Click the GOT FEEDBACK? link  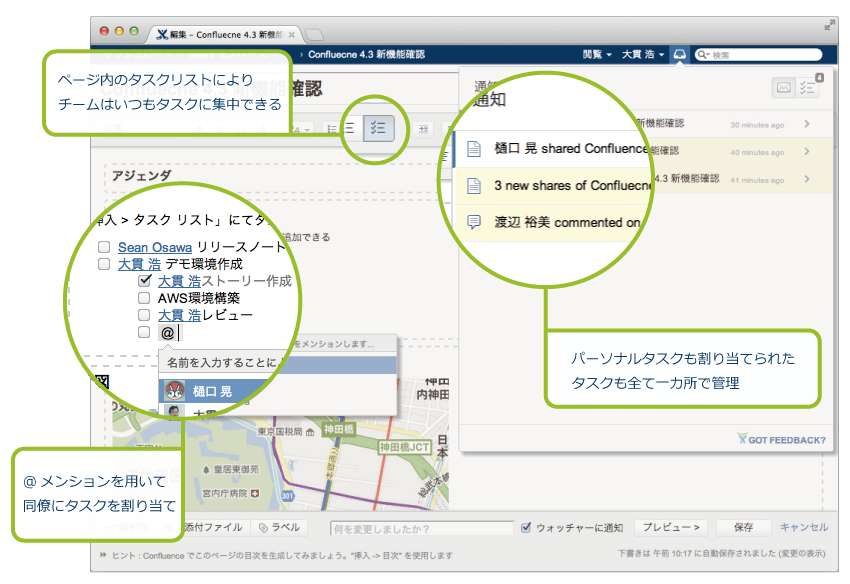782,440
